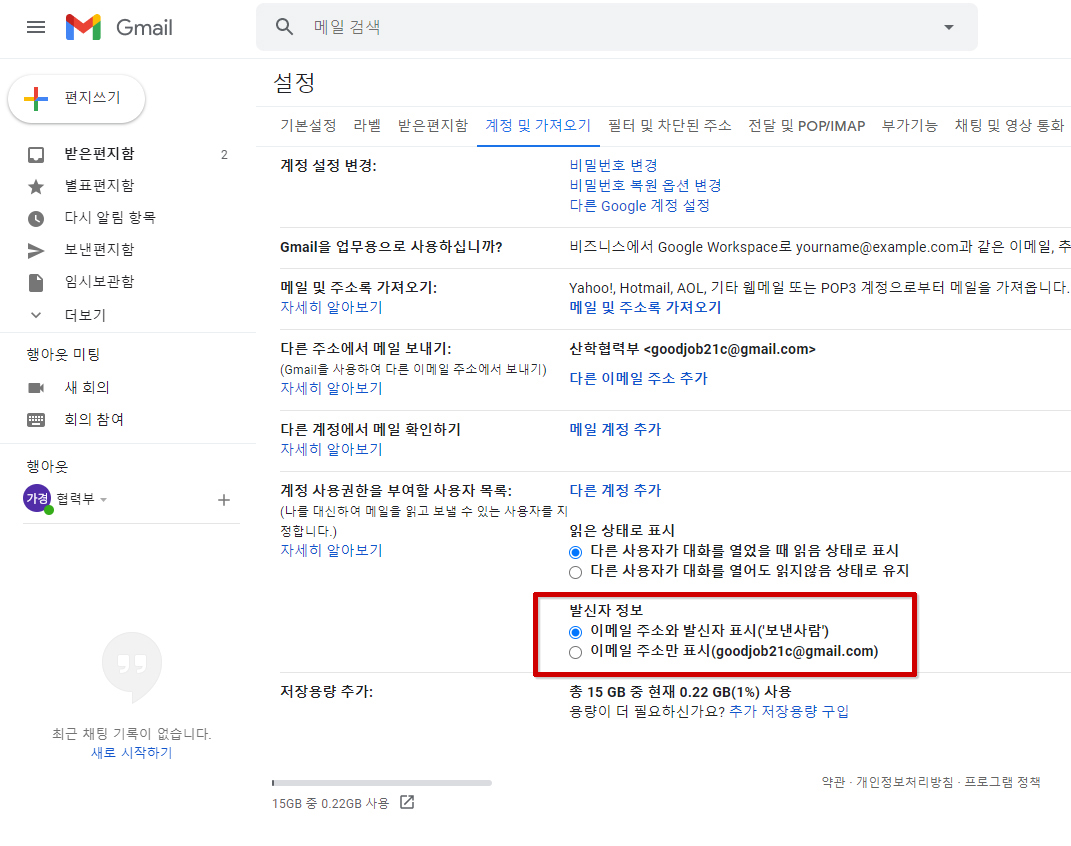Open the main menu hamburger icon
1071x846 pixels.
(x=36, y=27)
